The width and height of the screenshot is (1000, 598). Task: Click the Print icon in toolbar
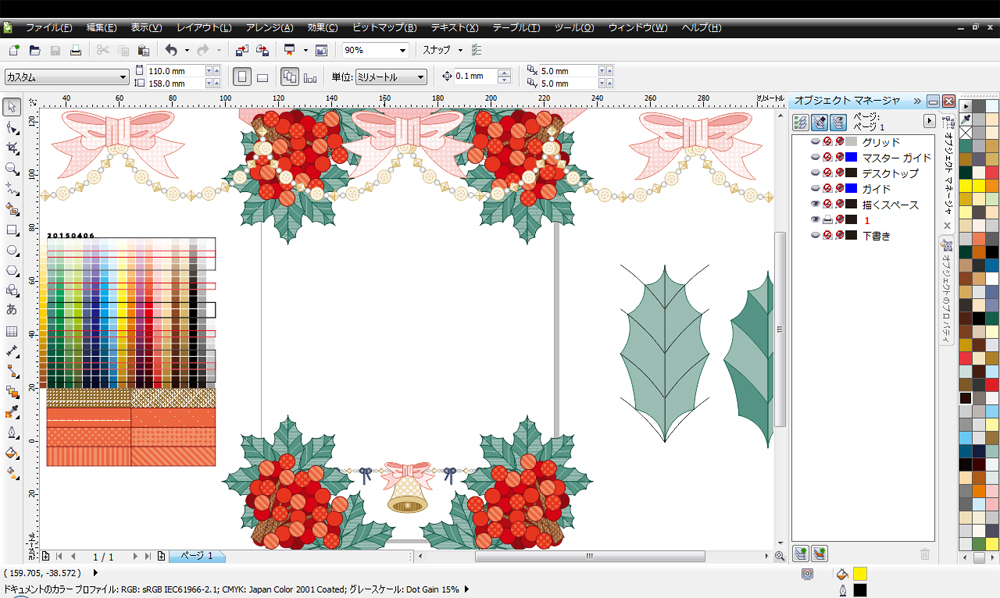point(75,50)
